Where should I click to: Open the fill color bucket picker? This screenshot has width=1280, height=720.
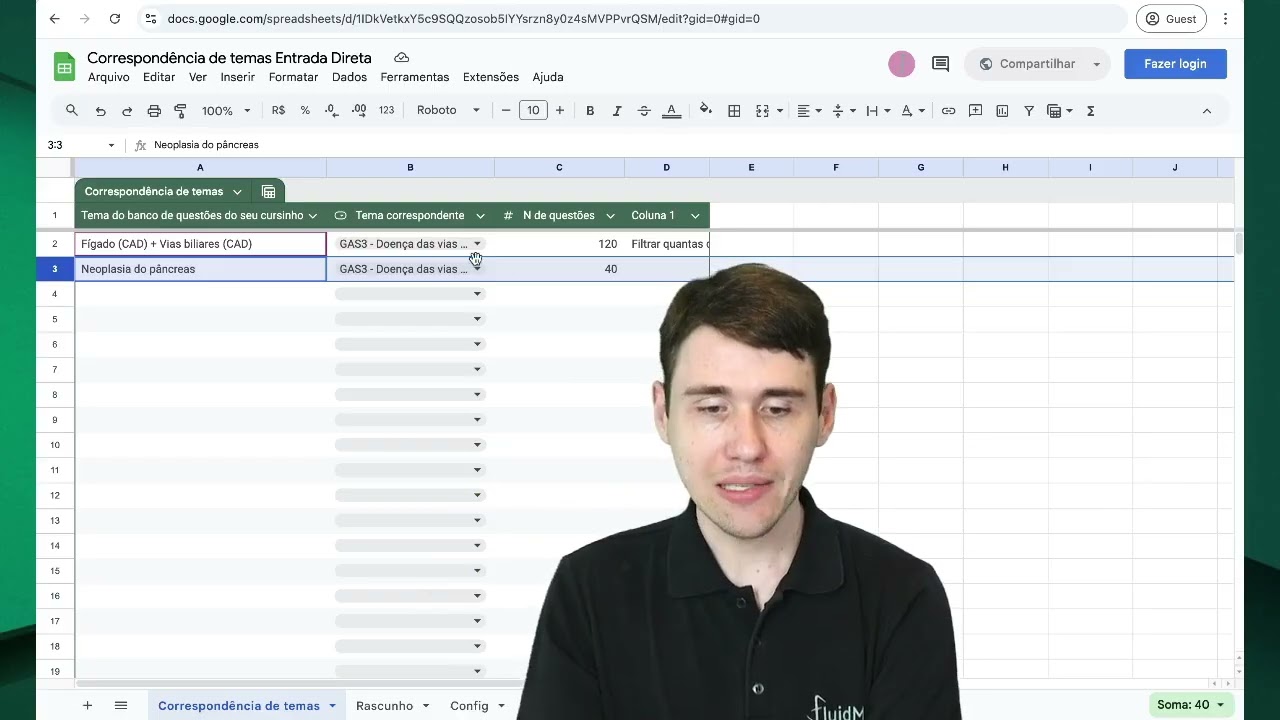click(x=706, y=110)
